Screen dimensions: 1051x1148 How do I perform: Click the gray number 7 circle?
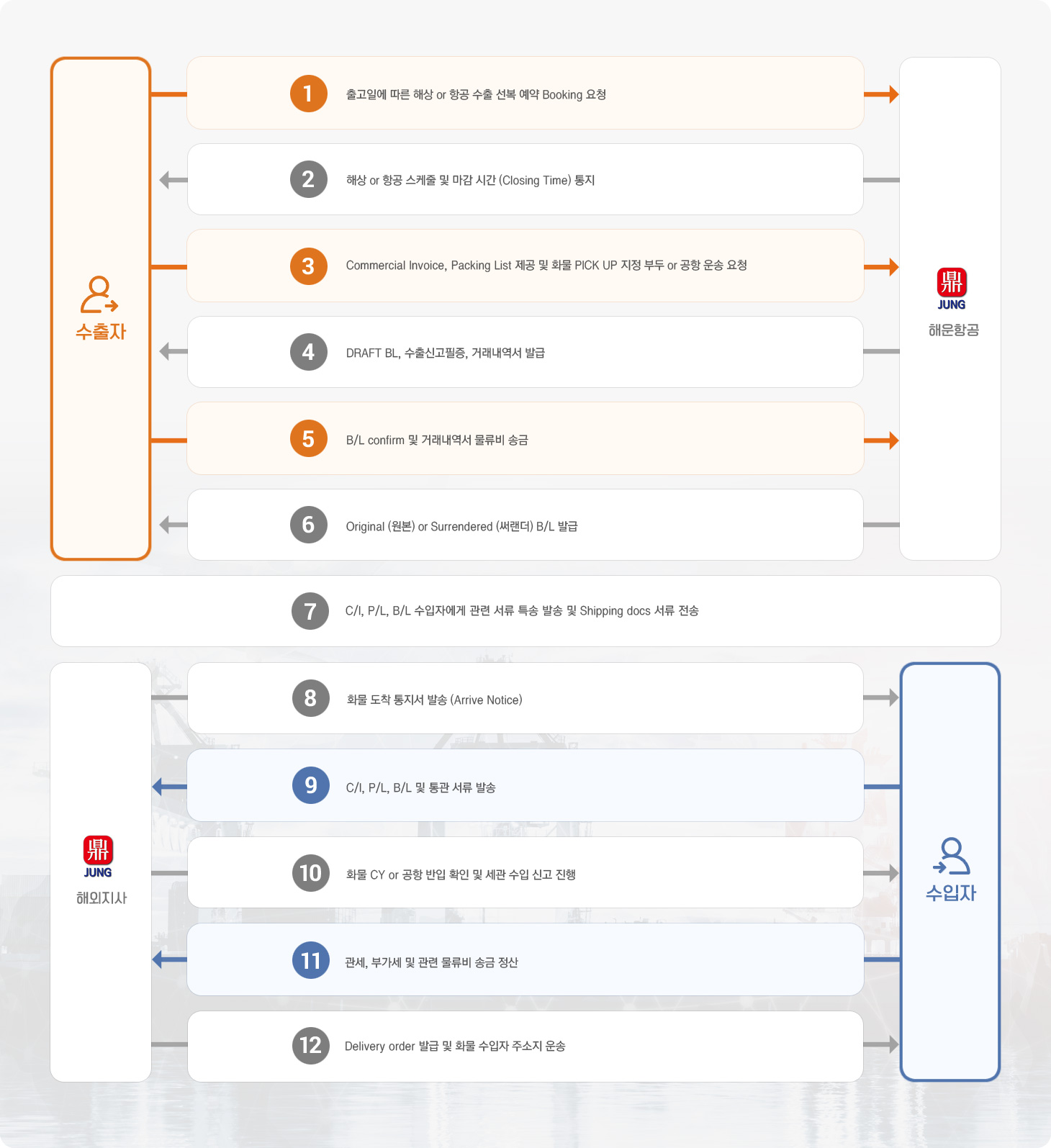(310, 611)
